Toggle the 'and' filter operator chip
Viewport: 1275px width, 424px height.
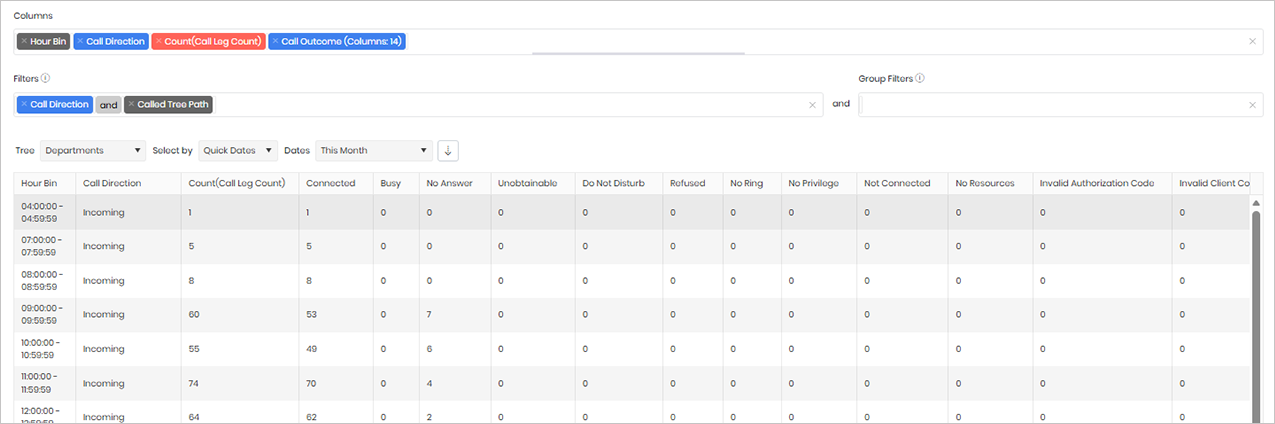108,104
